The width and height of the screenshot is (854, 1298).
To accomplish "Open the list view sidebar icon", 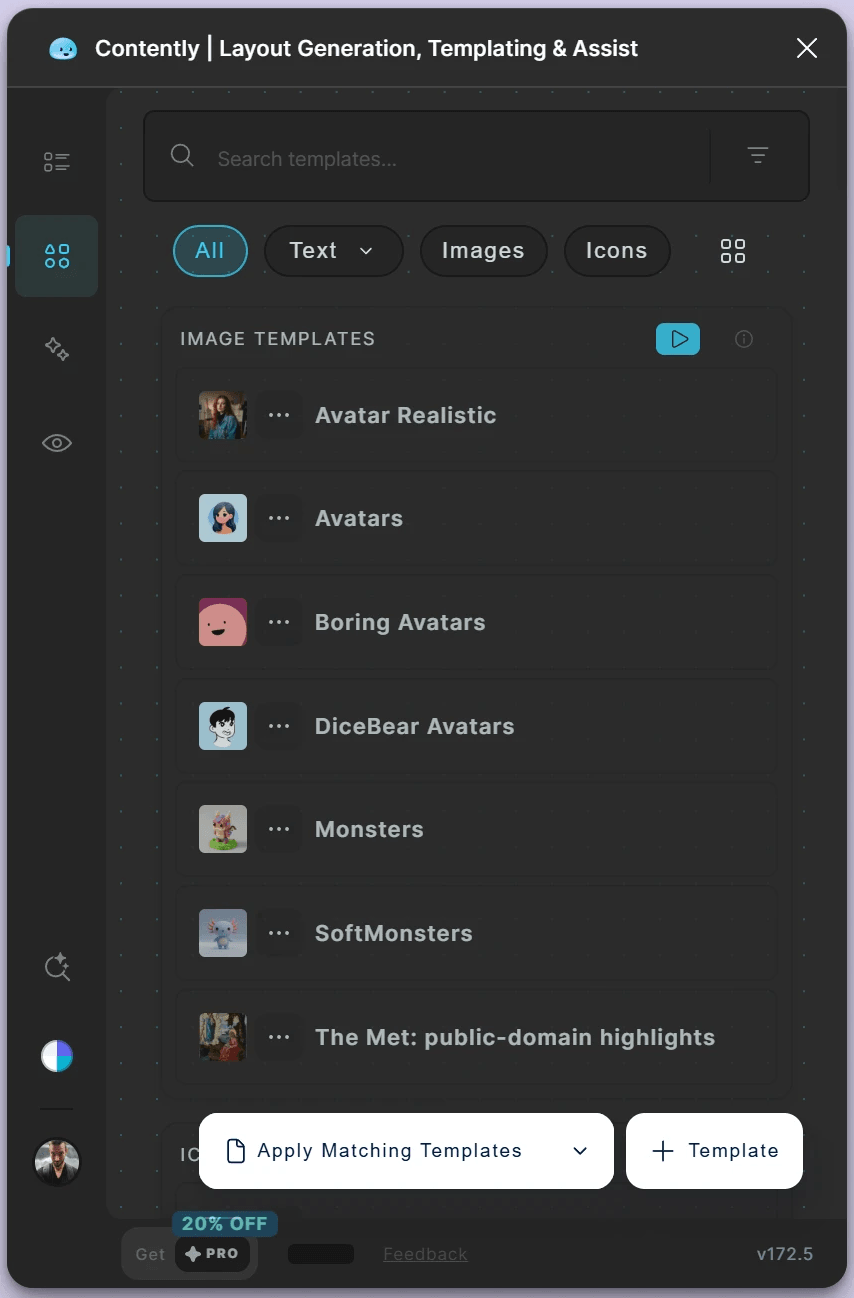I will pyautogui.click(x=57, y=162).
